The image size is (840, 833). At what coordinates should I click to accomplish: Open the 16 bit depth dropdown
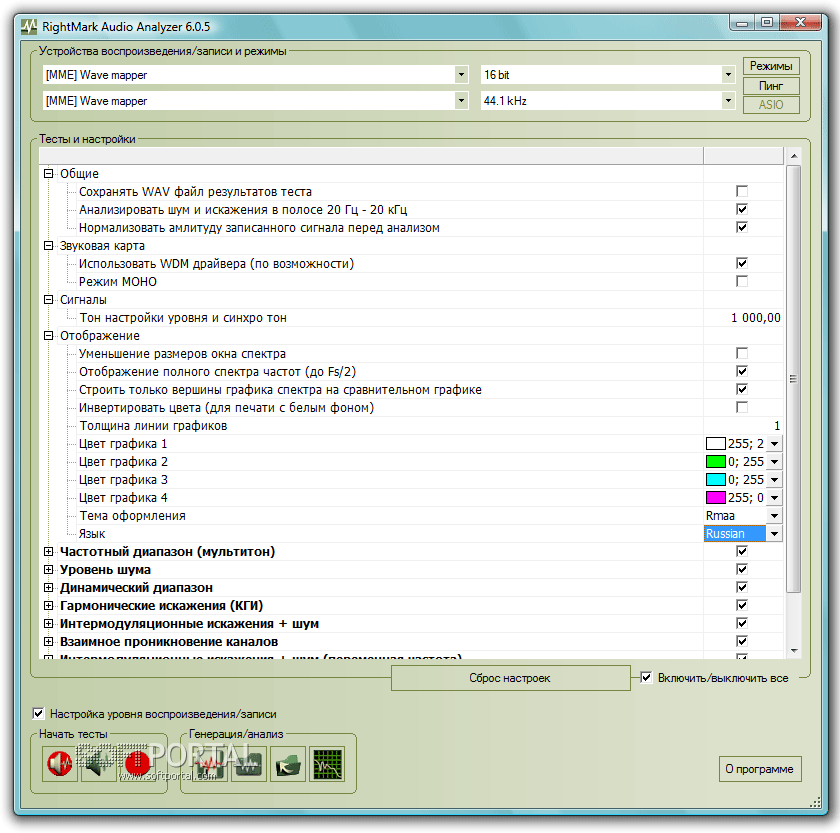[x=728, y=74]
